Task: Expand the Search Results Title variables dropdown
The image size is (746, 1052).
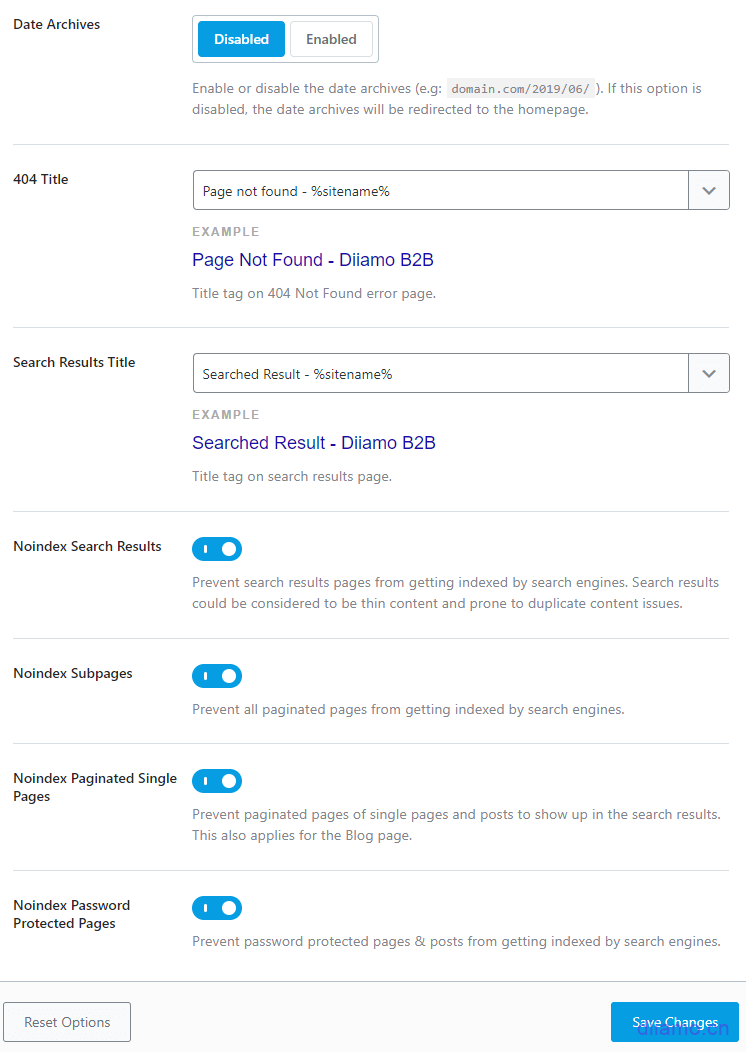Action: (x=709, y=373)
